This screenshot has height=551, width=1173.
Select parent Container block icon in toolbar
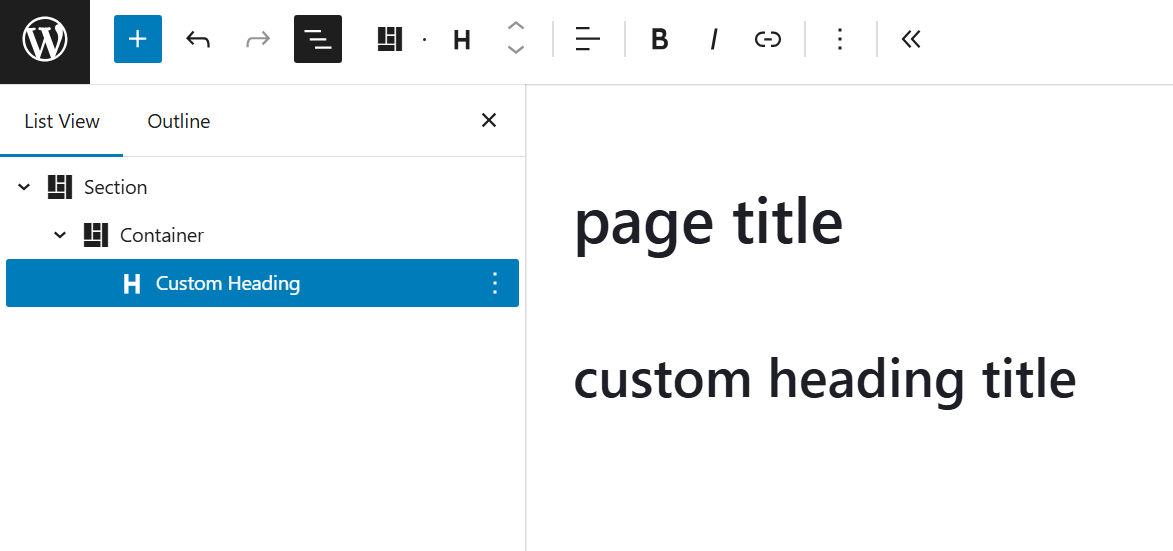(x=390, y=39)
